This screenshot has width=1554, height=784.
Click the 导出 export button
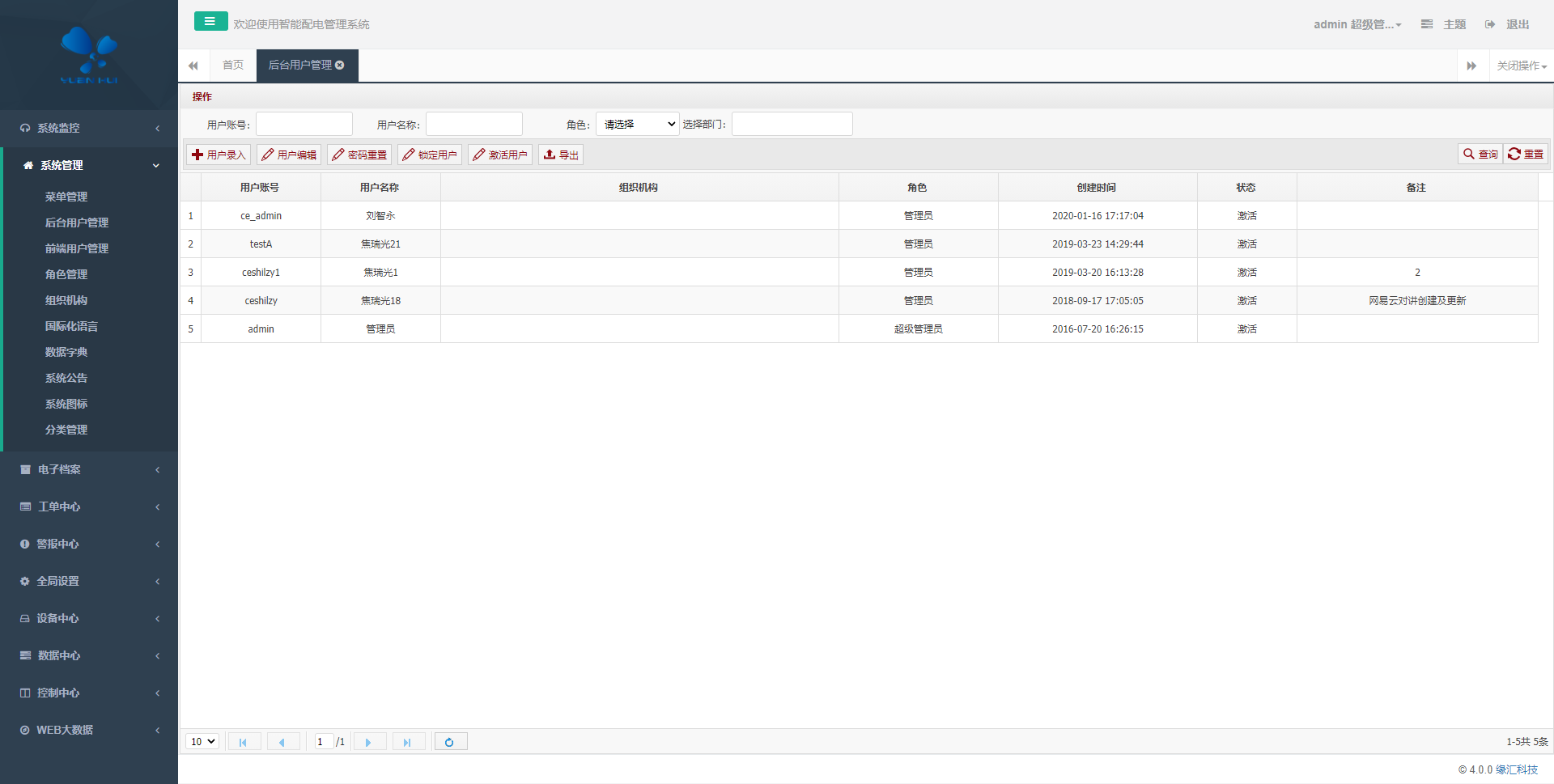(x=561, y=155)
